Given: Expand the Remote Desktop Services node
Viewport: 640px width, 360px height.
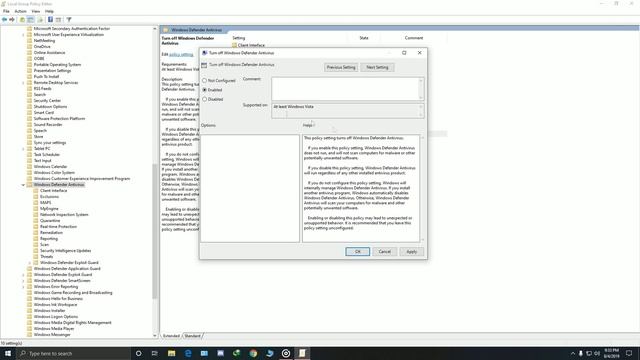Looking at the screenshot, I should [23, 83].
